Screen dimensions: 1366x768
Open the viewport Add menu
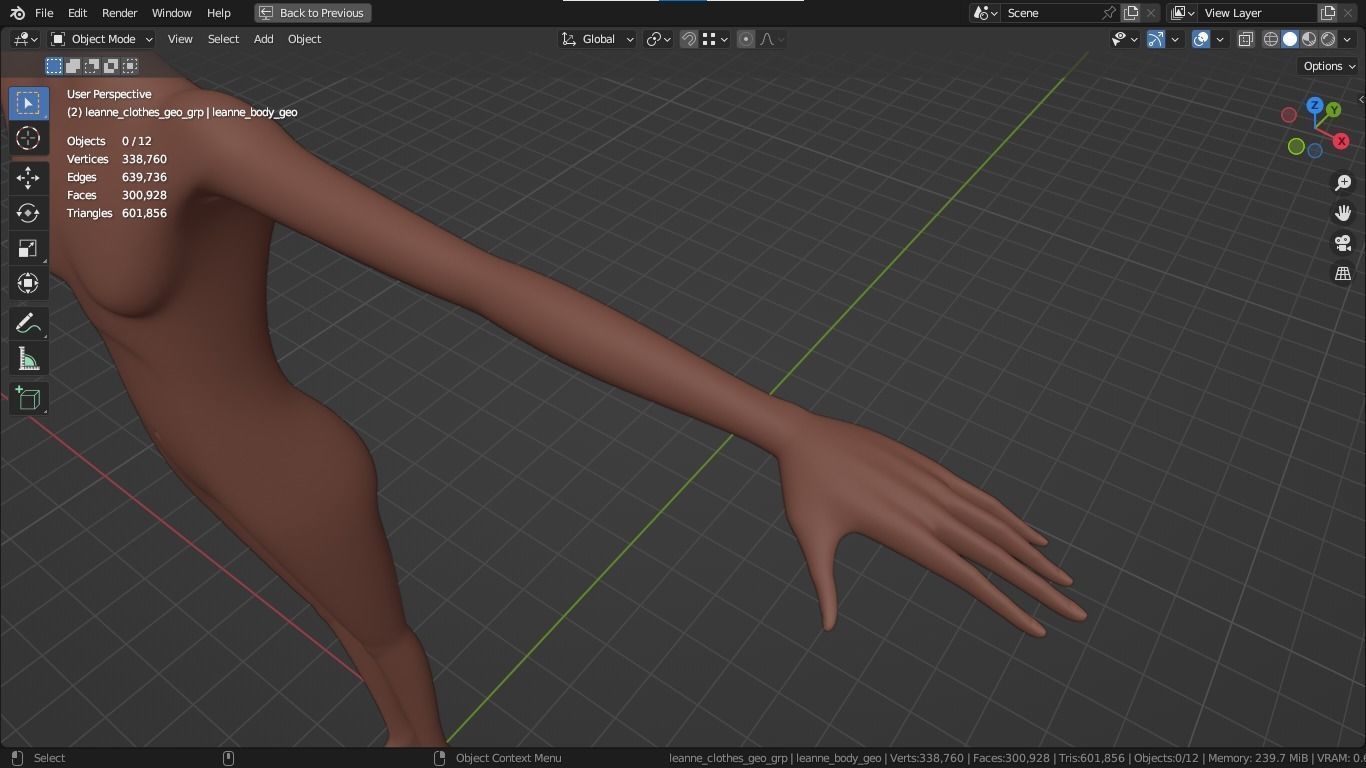pos(263,39)
